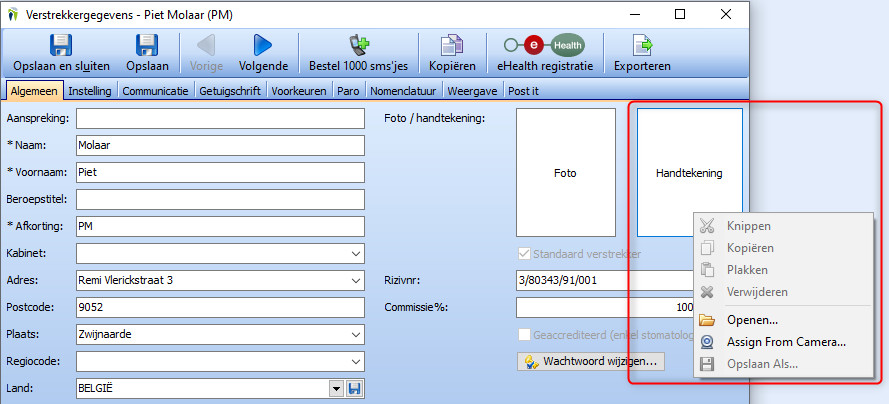This screenshot has width=889, height=404.
Task: Open the Adres dropdown list
Action: pyautogui.click(x=357, y=281)
